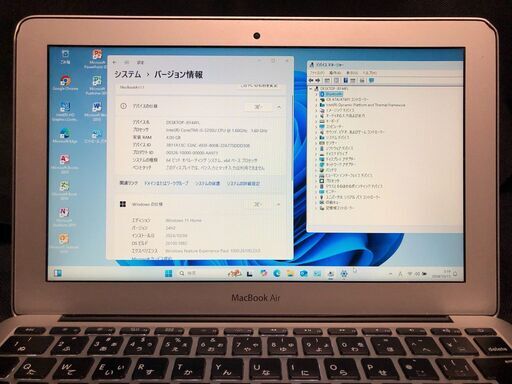Open the システムの詳細設定 link
This screenshot has width=512, height=384.
243,183
